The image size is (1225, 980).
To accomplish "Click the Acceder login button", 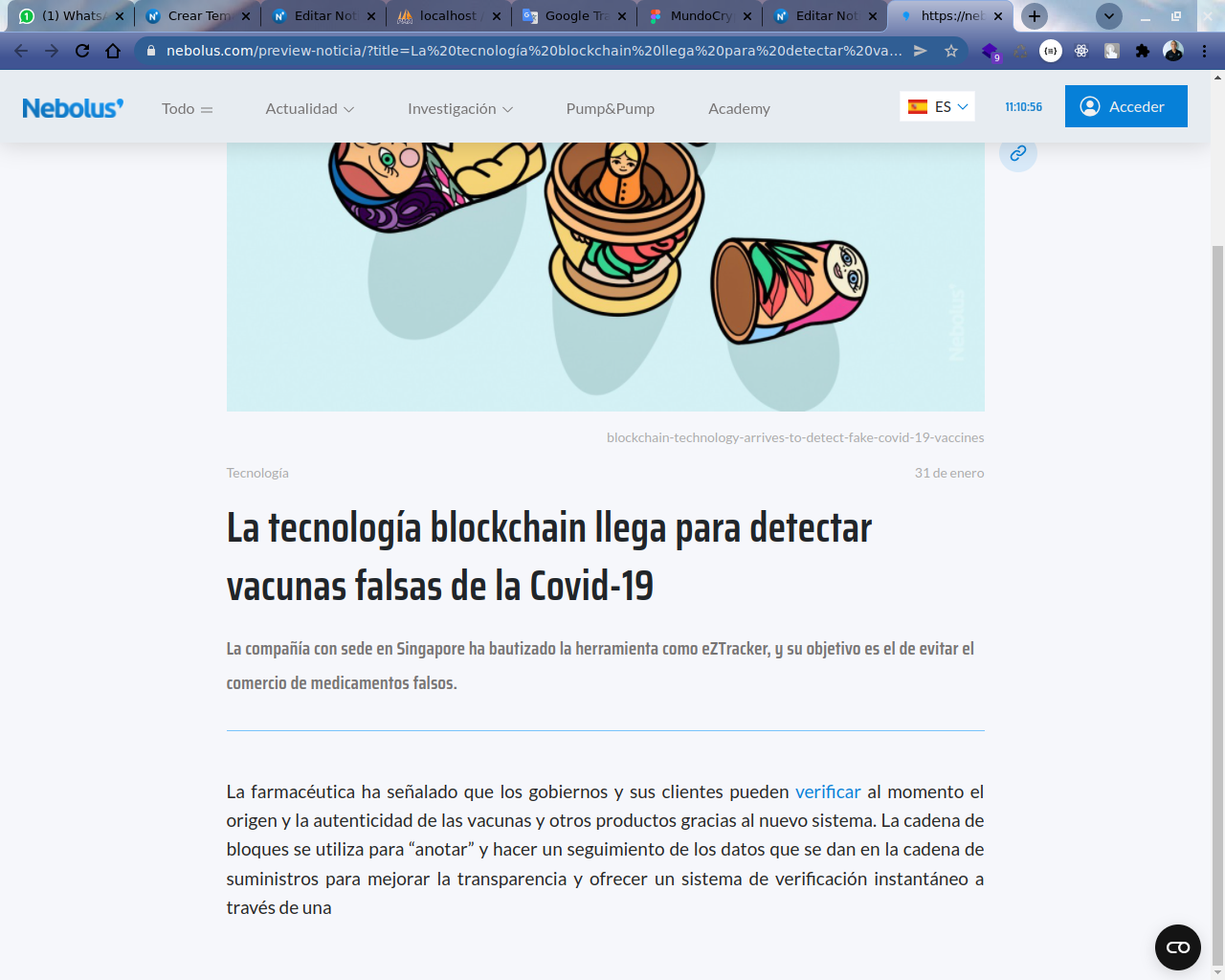I will click(x=1125, y=106).
